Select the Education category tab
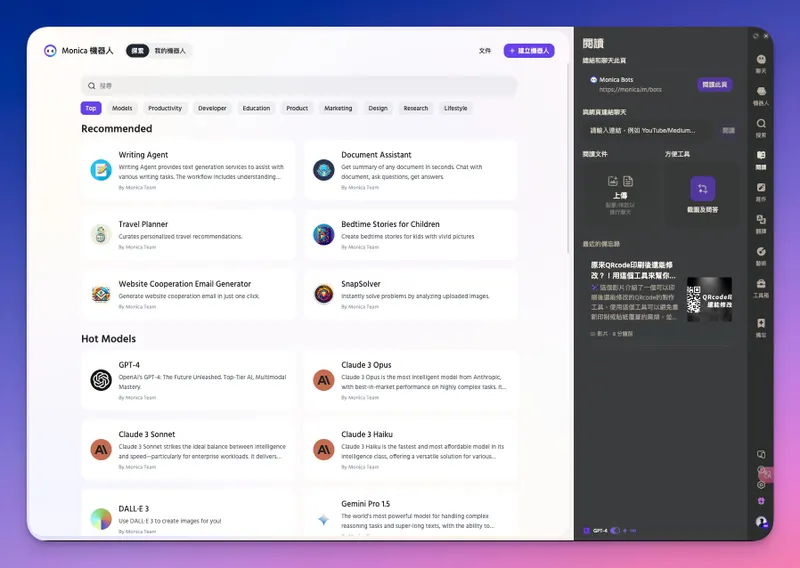Viewport: 800px width, 568px height. pos(256,108)
